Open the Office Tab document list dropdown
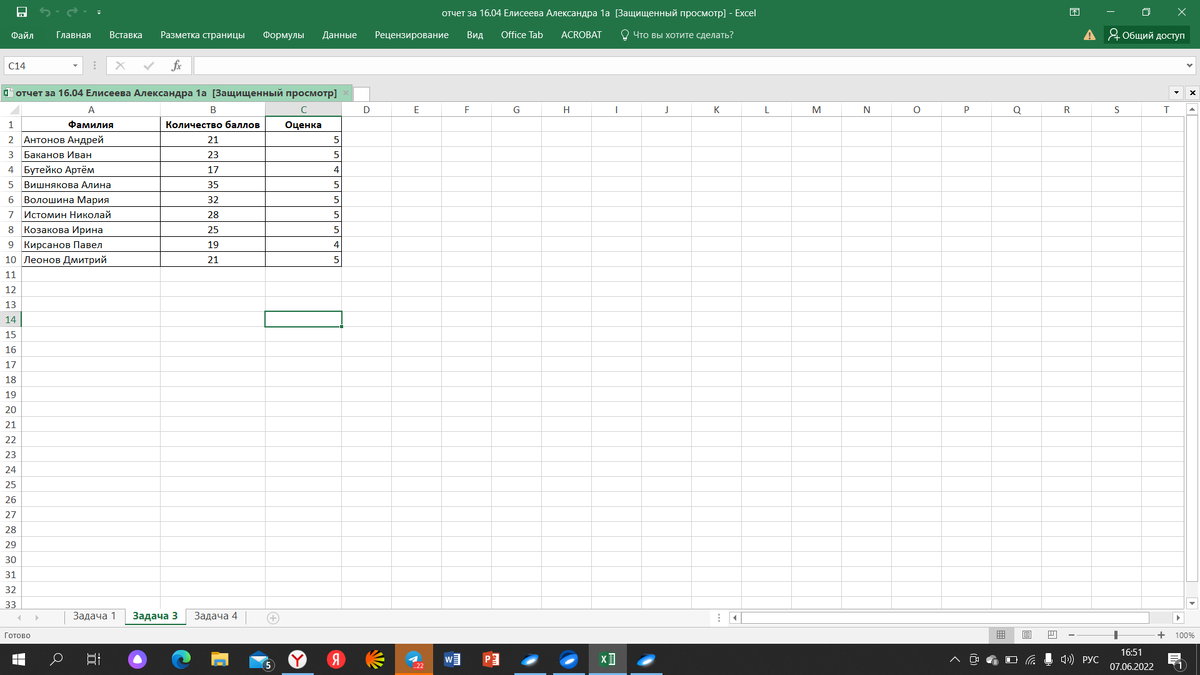1200x675 pixels. coord(1178,93)
